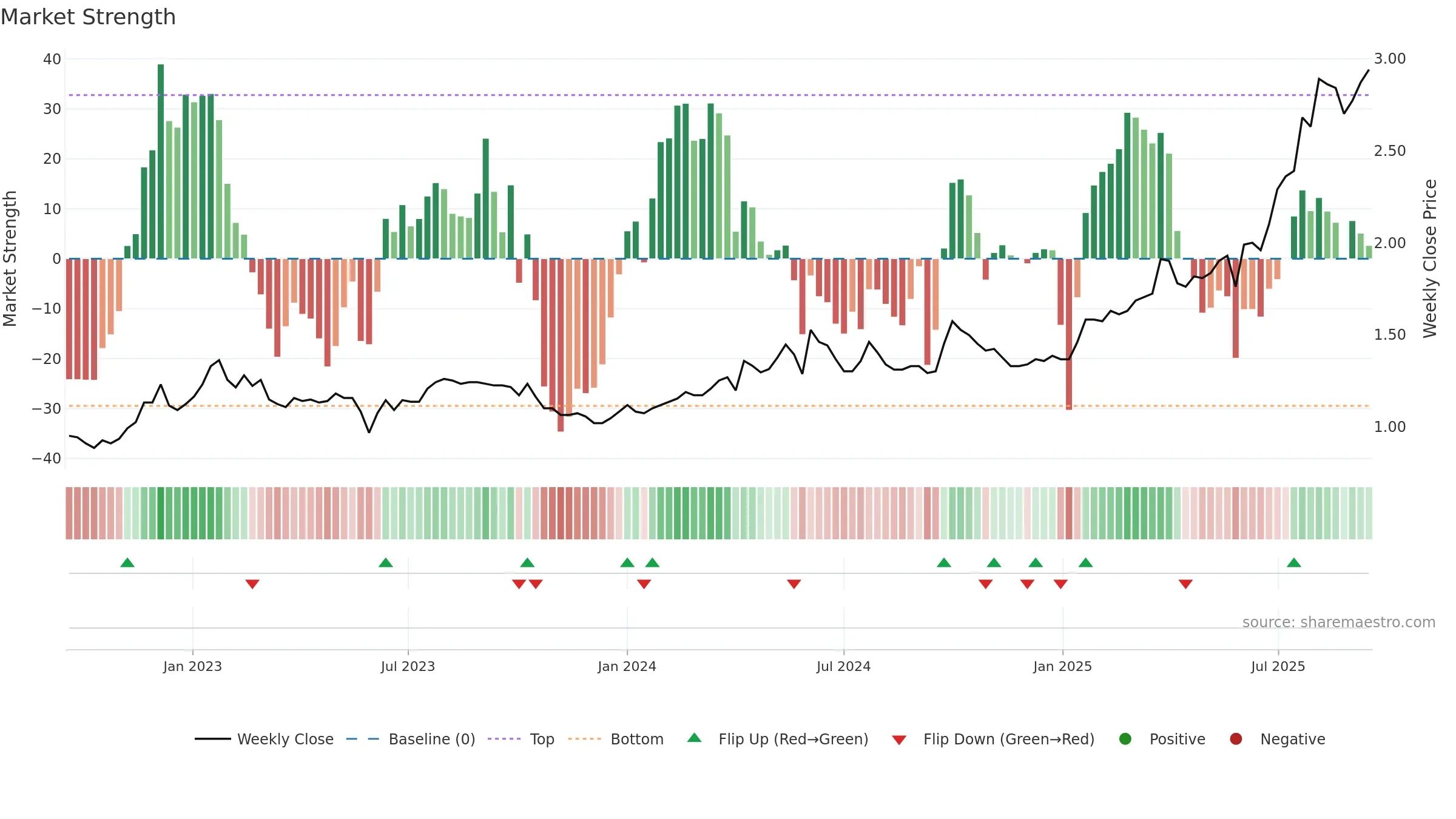Click the green Positive legend circle
1456x819 pixels.
[x=1125, y=739]
